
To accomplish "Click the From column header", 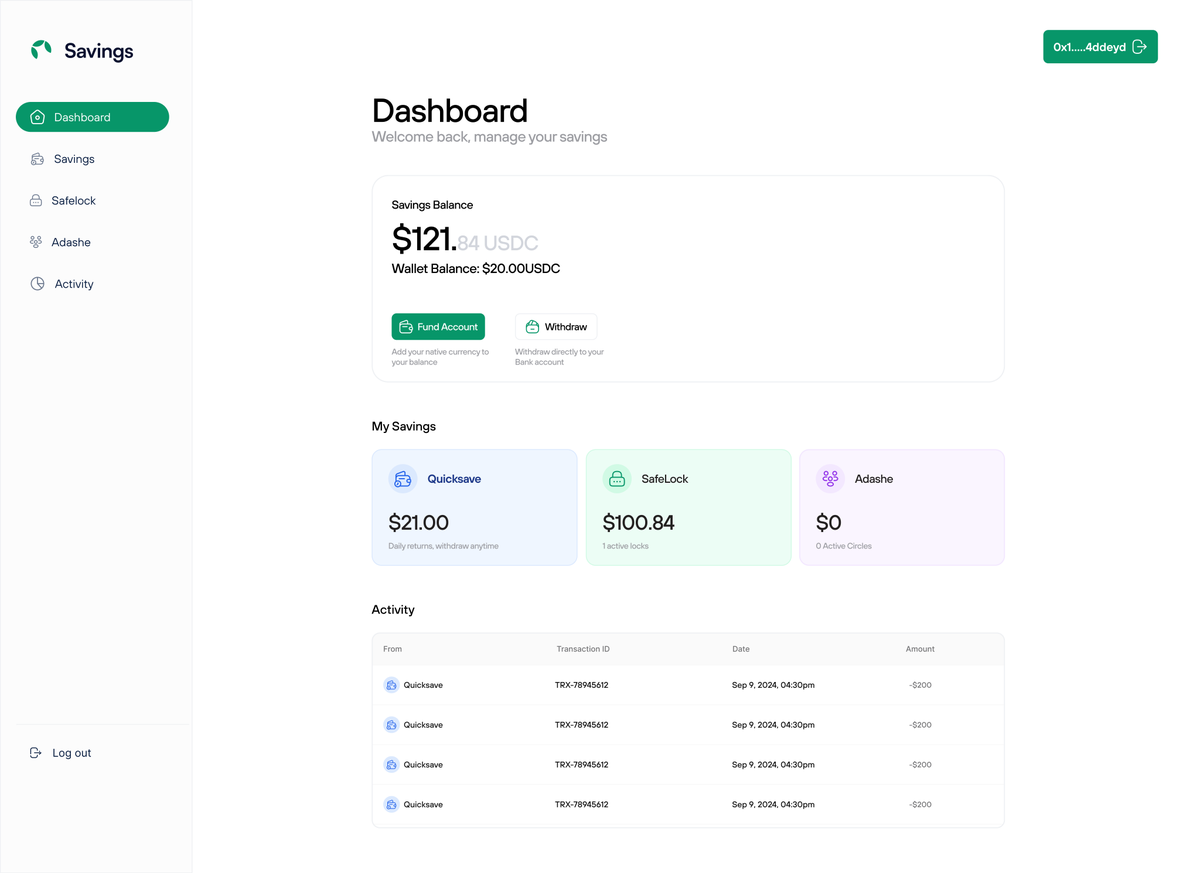I will (x=393, y=649).
